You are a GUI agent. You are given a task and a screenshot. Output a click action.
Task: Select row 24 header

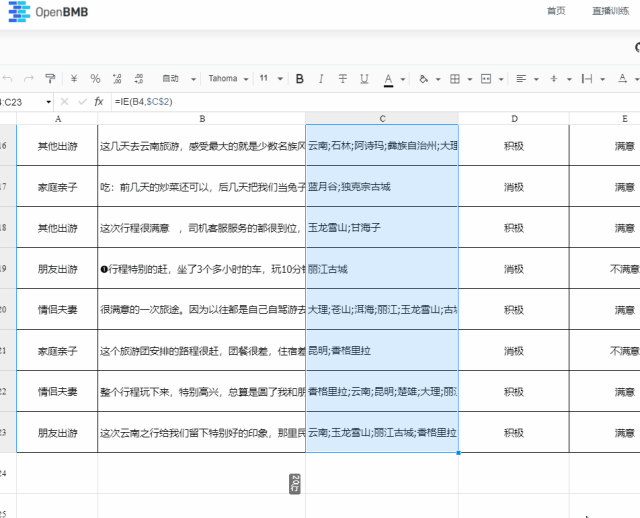pyautogui.click(x=8, y=474)
